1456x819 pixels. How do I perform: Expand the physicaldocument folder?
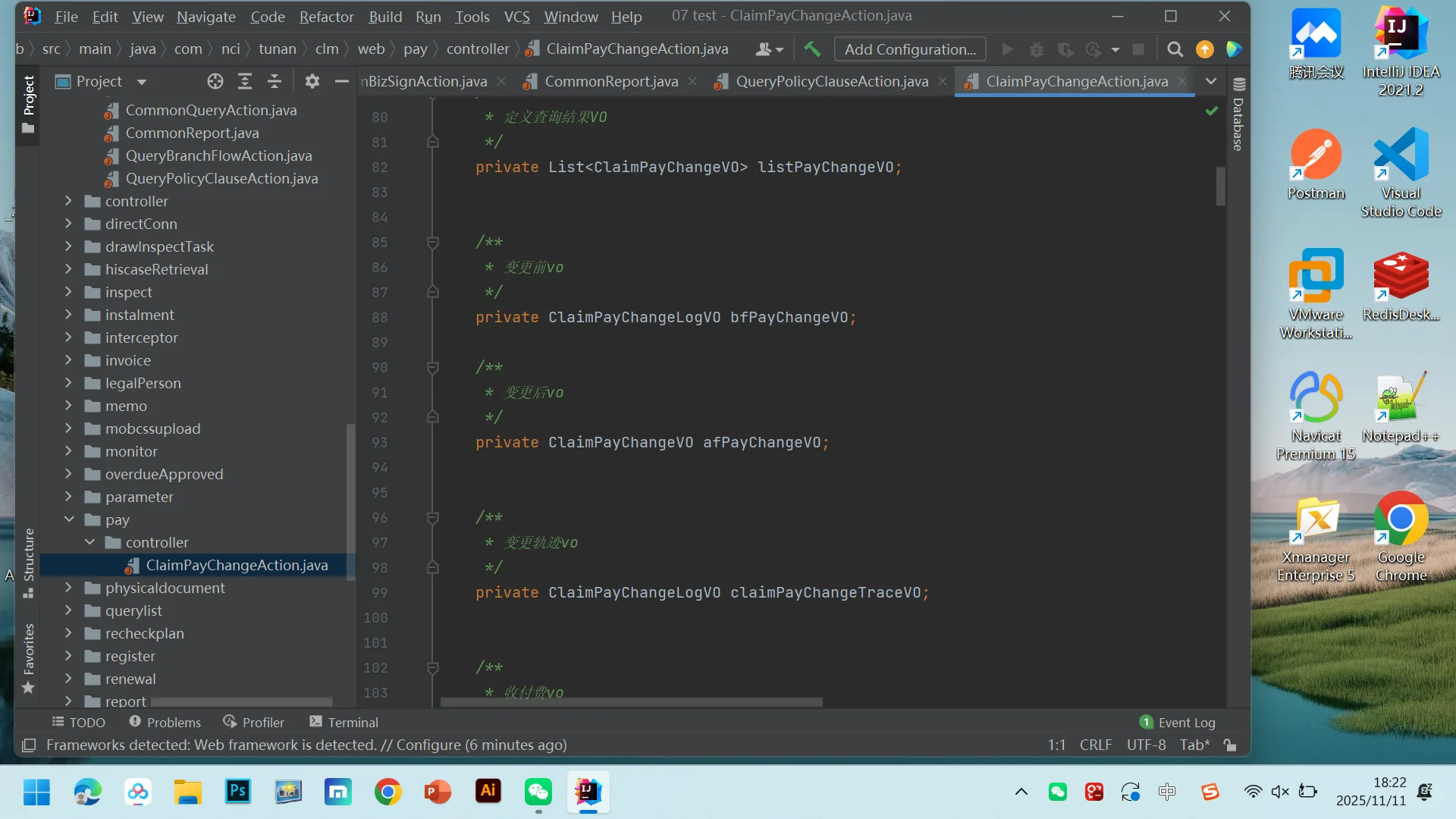68,588
